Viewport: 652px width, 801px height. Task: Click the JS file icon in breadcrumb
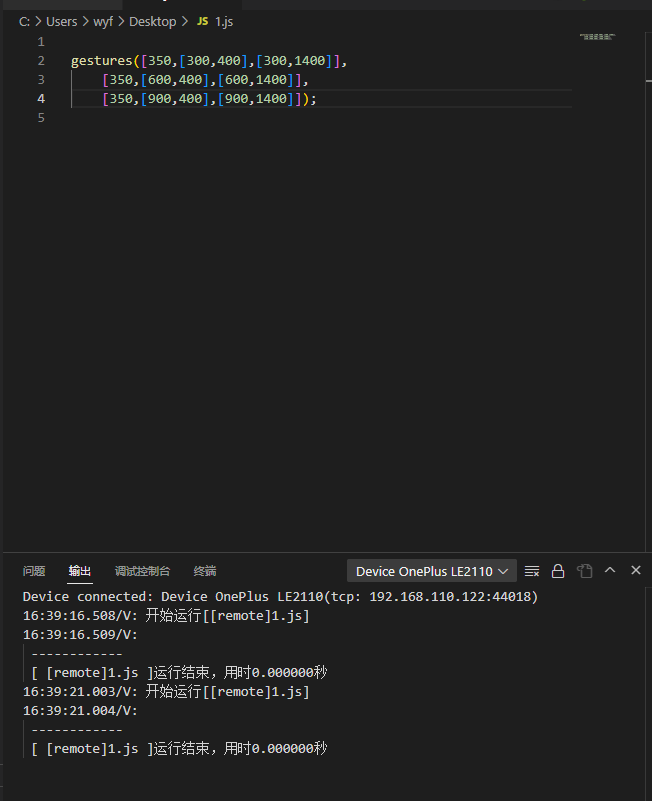pyautogui.click(x=202, y=21)
